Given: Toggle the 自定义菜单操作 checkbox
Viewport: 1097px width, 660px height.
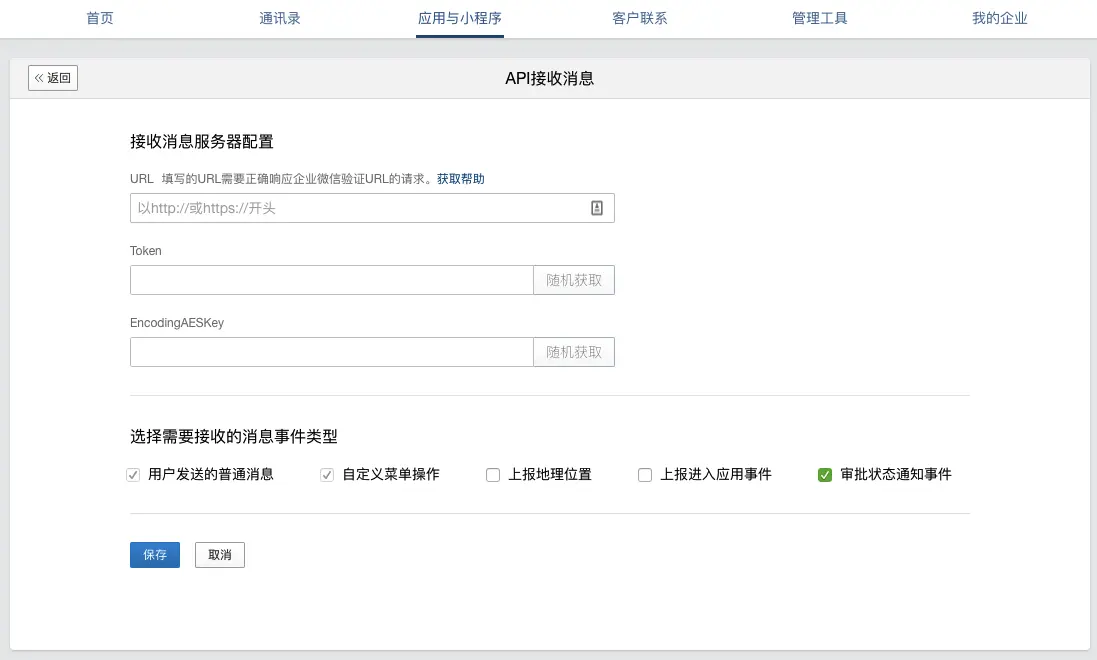Looking at the screenshot, I should [x=327, y=475].
